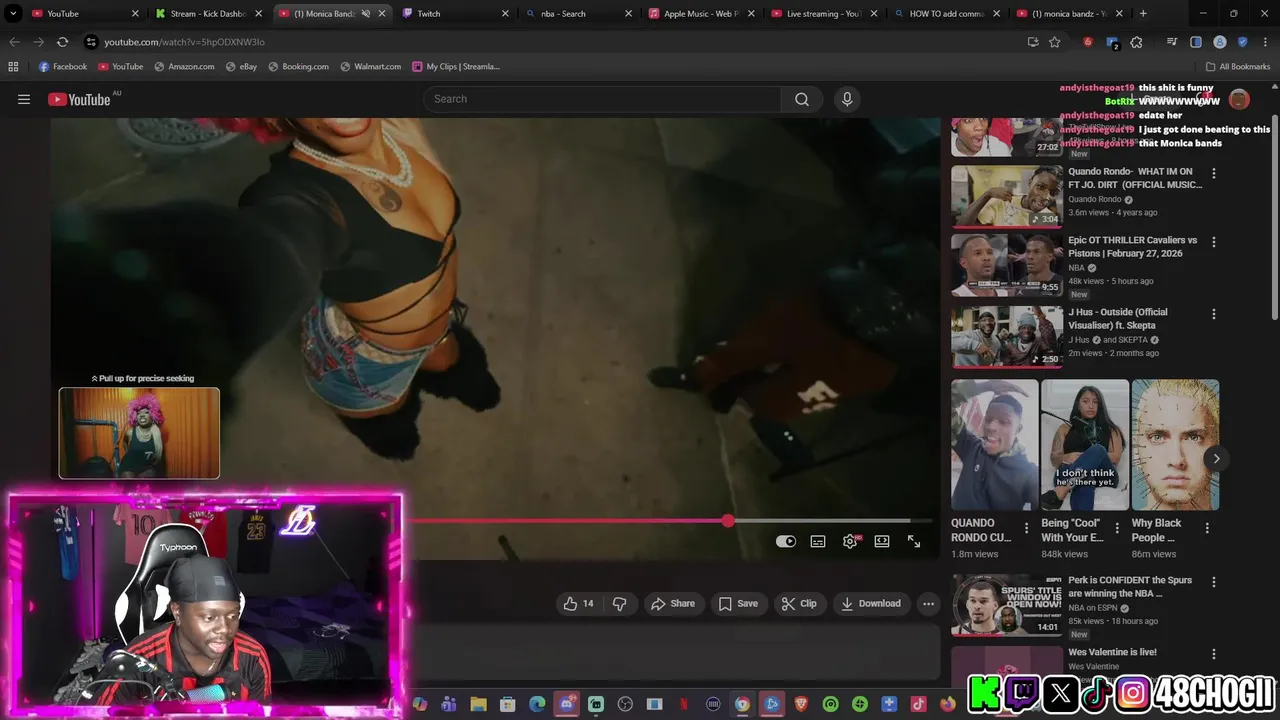The image size is (1280, 720).
Task: Switch to the HOW TO add commands tab
Action: tap(946, 14)
